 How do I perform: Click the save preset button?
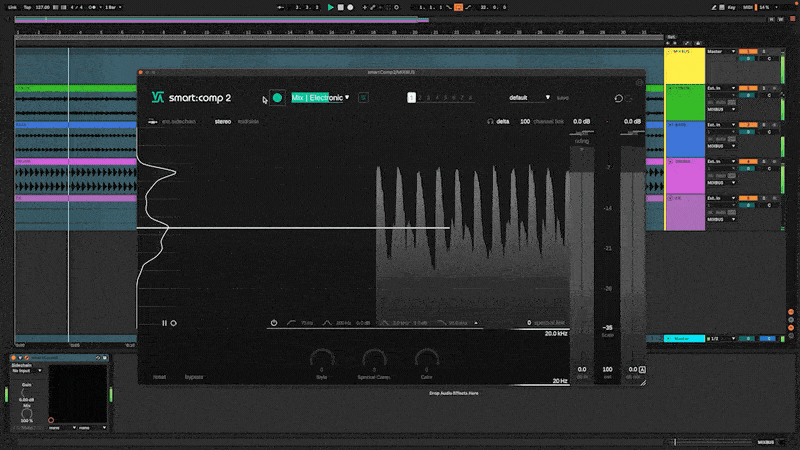(x=562, y=98)
